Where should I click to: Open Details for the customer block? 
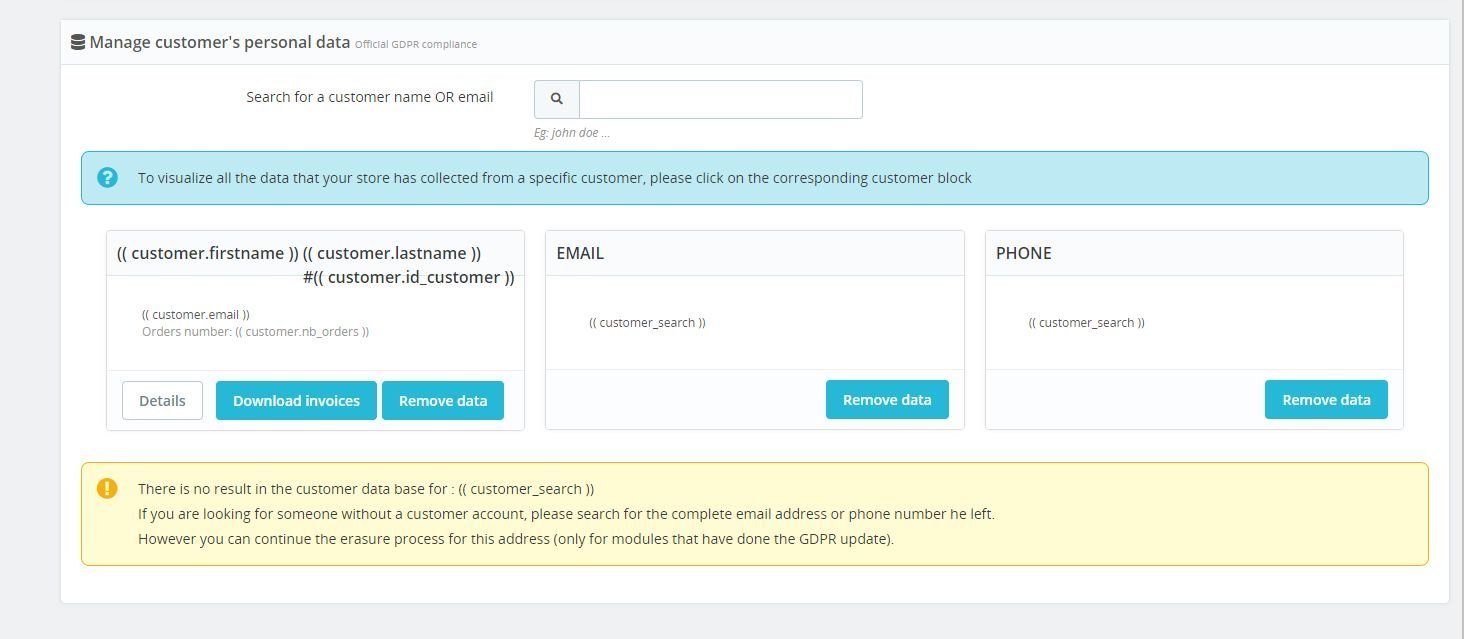point(162,400)
